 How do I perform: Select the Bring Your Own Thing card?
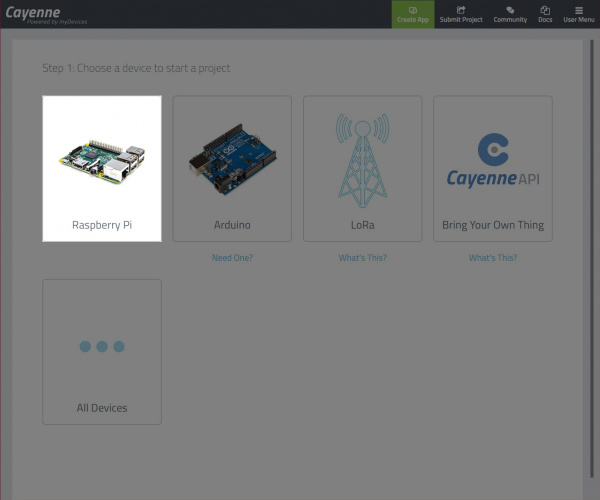click(493, 169)
